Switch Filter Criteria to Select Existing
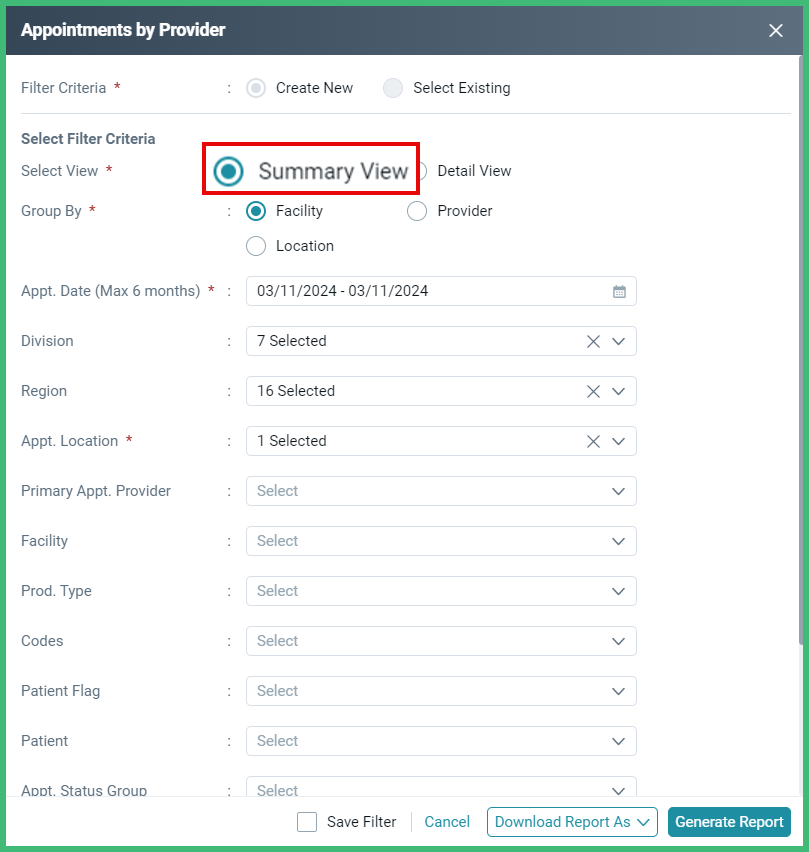Viewport: 809px width, 852px height. [393, 88]
